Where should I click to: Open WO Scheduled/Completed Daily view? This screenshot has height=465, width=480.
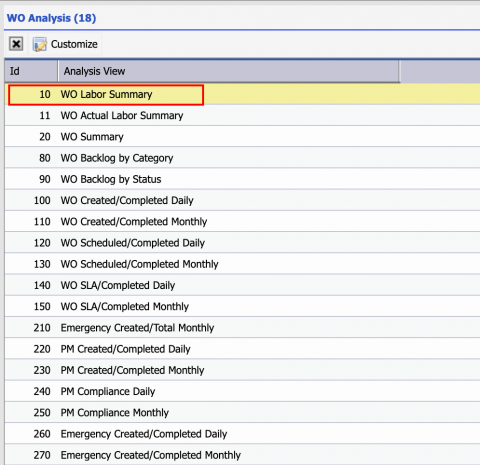pos(242,243)
